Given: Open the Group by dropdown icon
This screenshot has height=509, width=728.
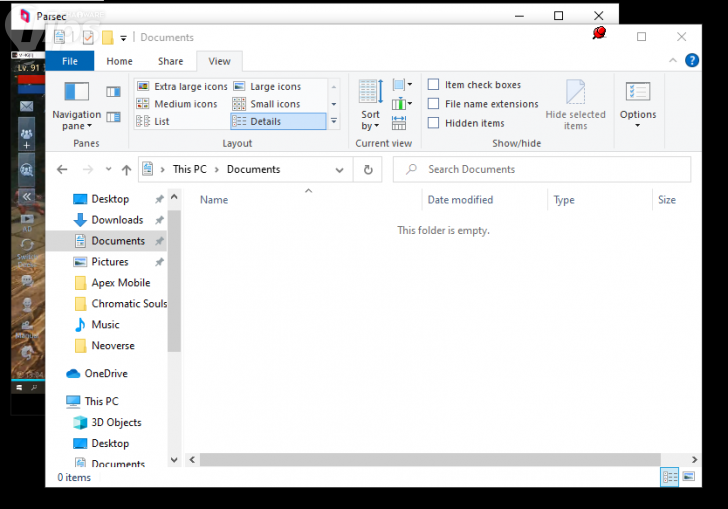Looking at the screenshot, I should point(402,85).
